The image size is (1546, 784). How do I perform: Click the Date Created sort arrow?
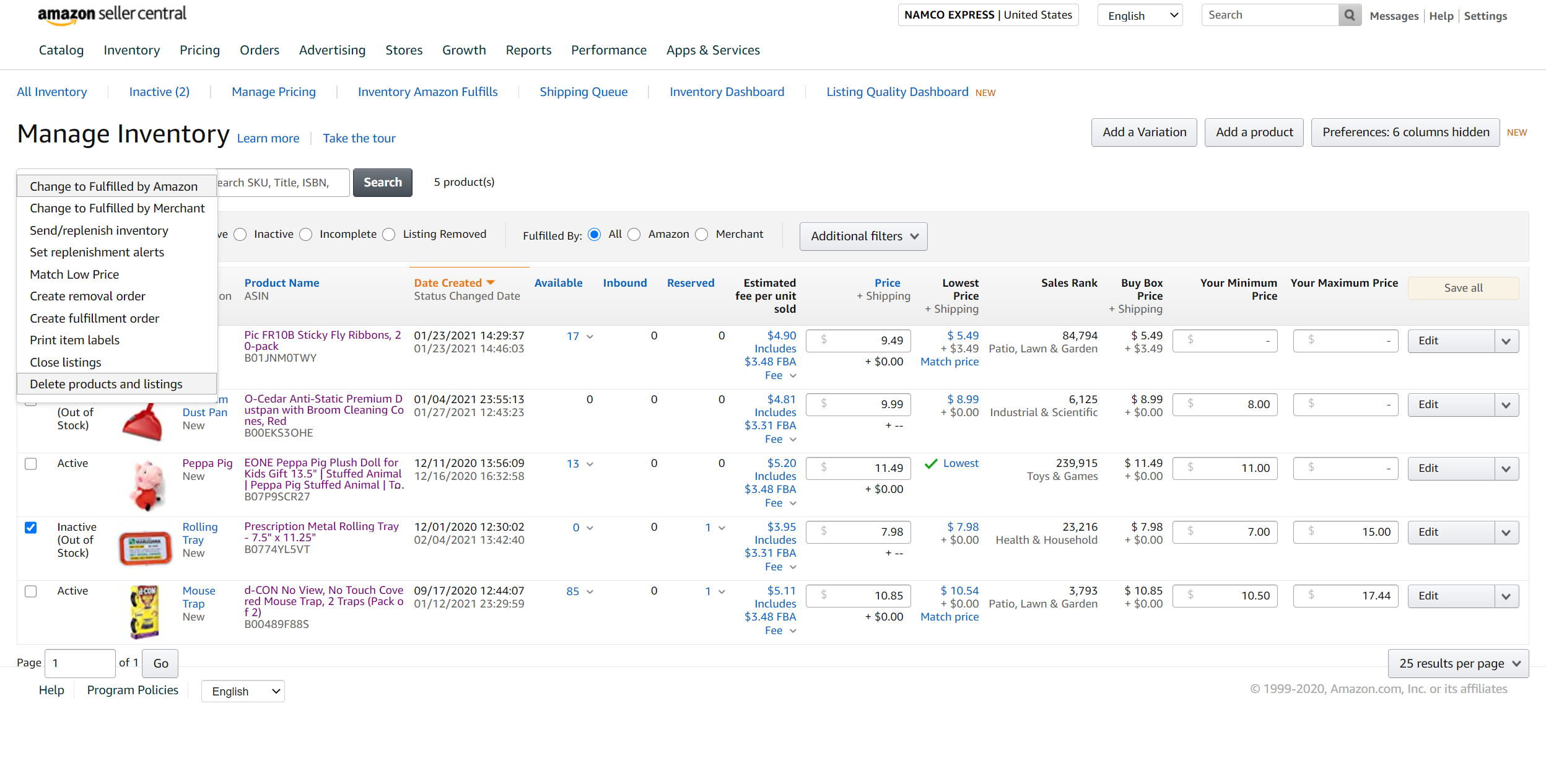pyautogui.click(x=491, y=282)
